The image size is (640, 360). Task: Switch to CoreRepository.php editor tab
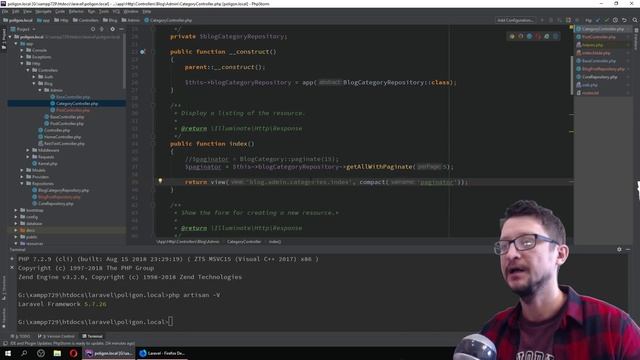(602, 77)
